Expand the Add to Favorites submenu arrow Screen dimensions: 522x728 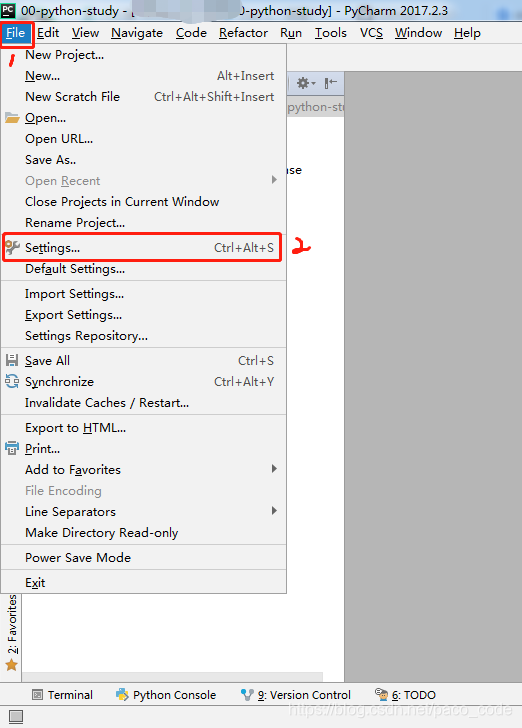click(x=274, y=469)
